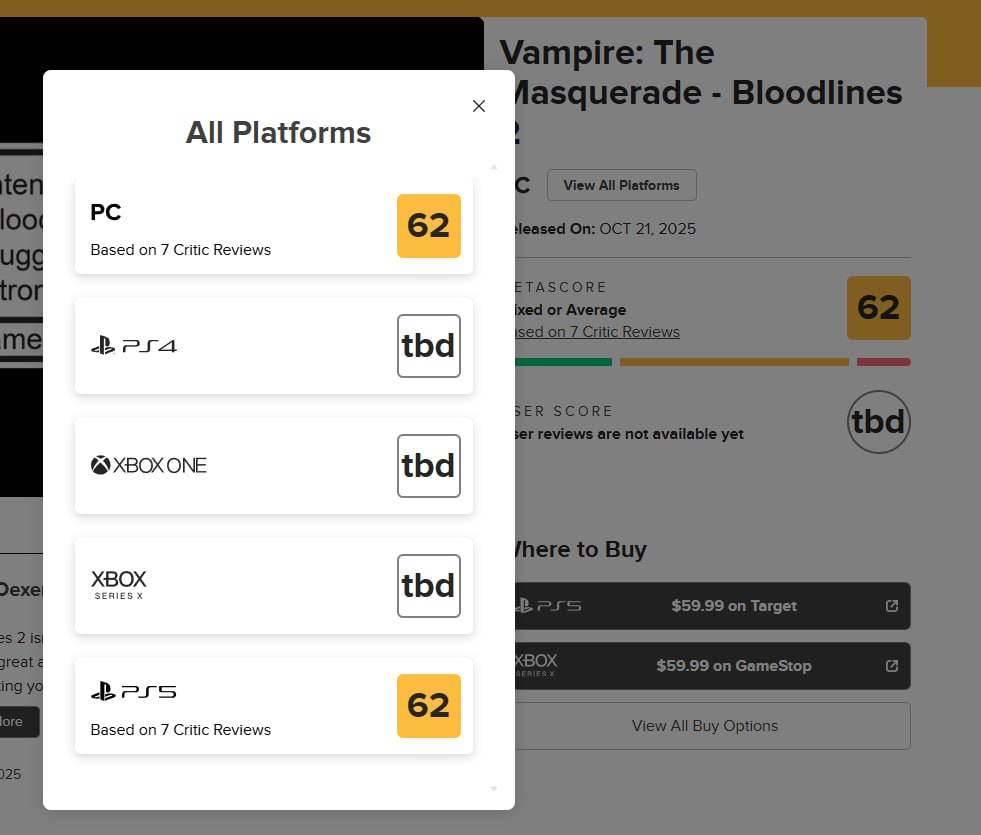Click the Xbox One logo
981x835 pixels.
149,465
